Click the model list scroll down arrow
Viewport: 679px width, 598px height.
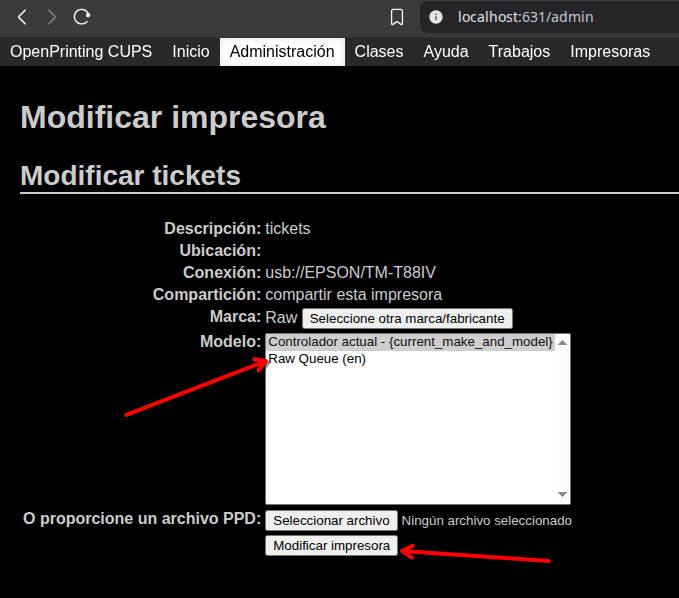[x=563, y=495]
